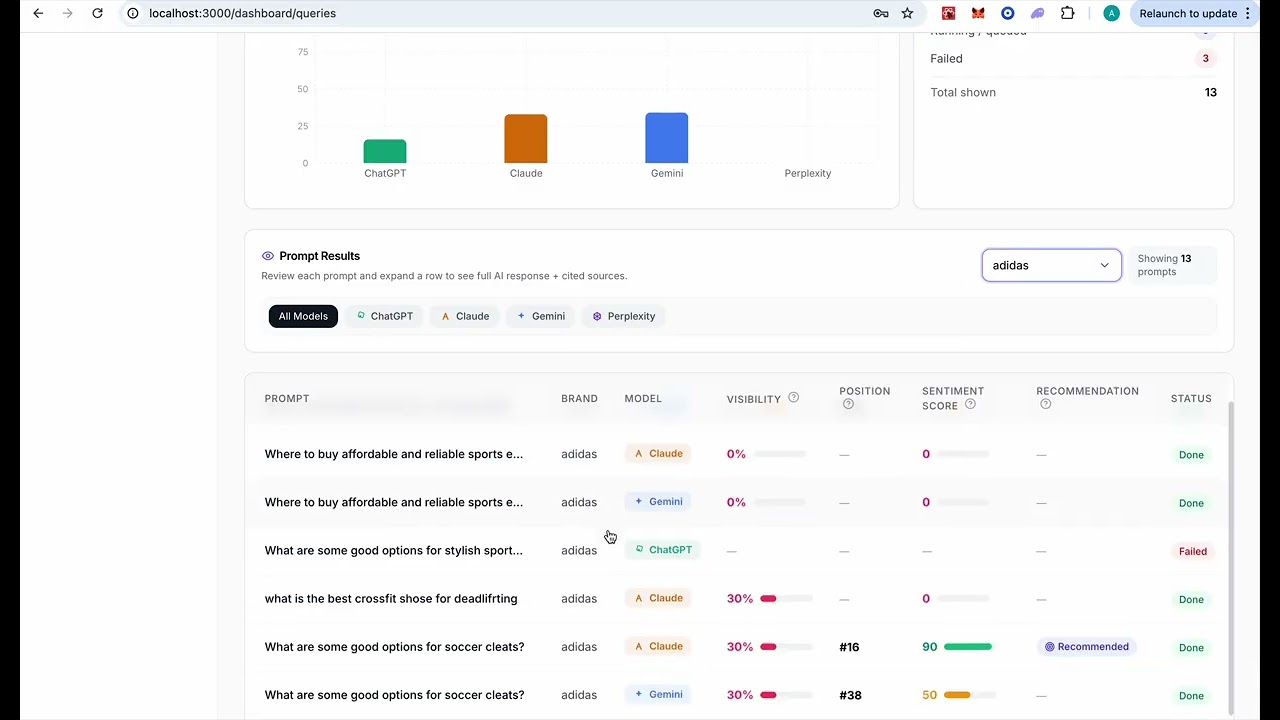Open the Extensions puzzle menu
The width and height of the screenshot is (1280, 720).
pos(1067,13)
